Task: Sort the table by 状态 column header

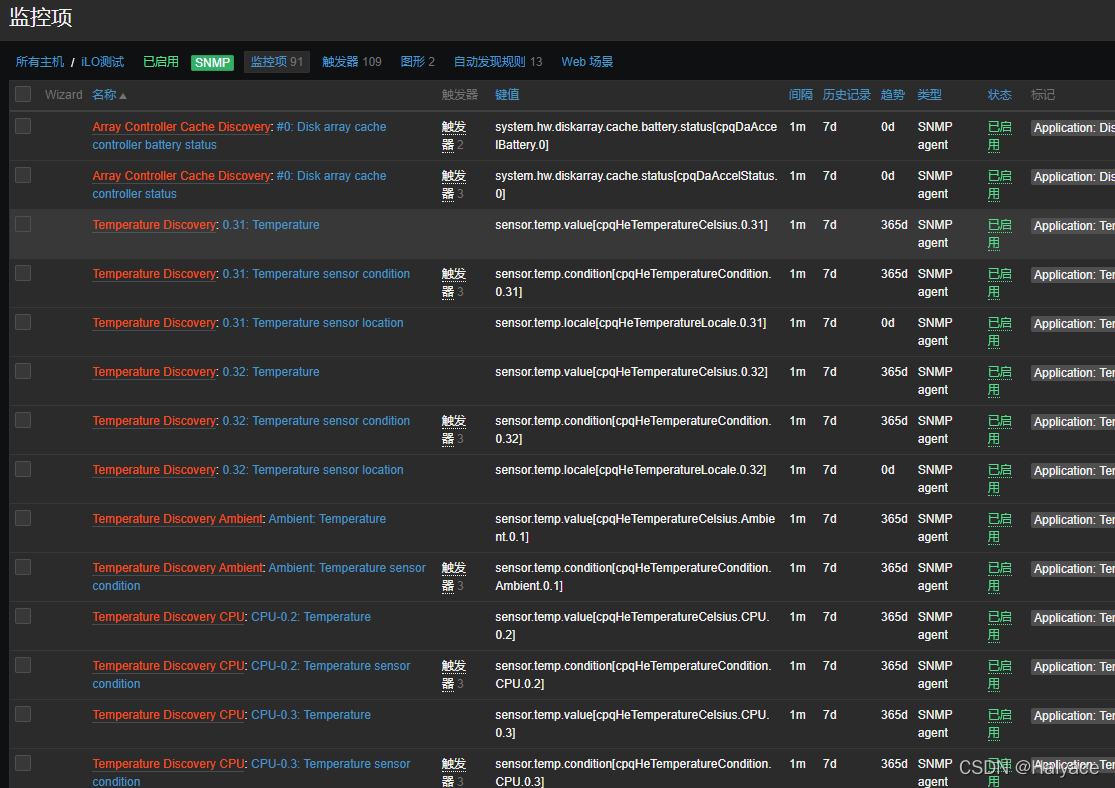Action: [999, 95]
